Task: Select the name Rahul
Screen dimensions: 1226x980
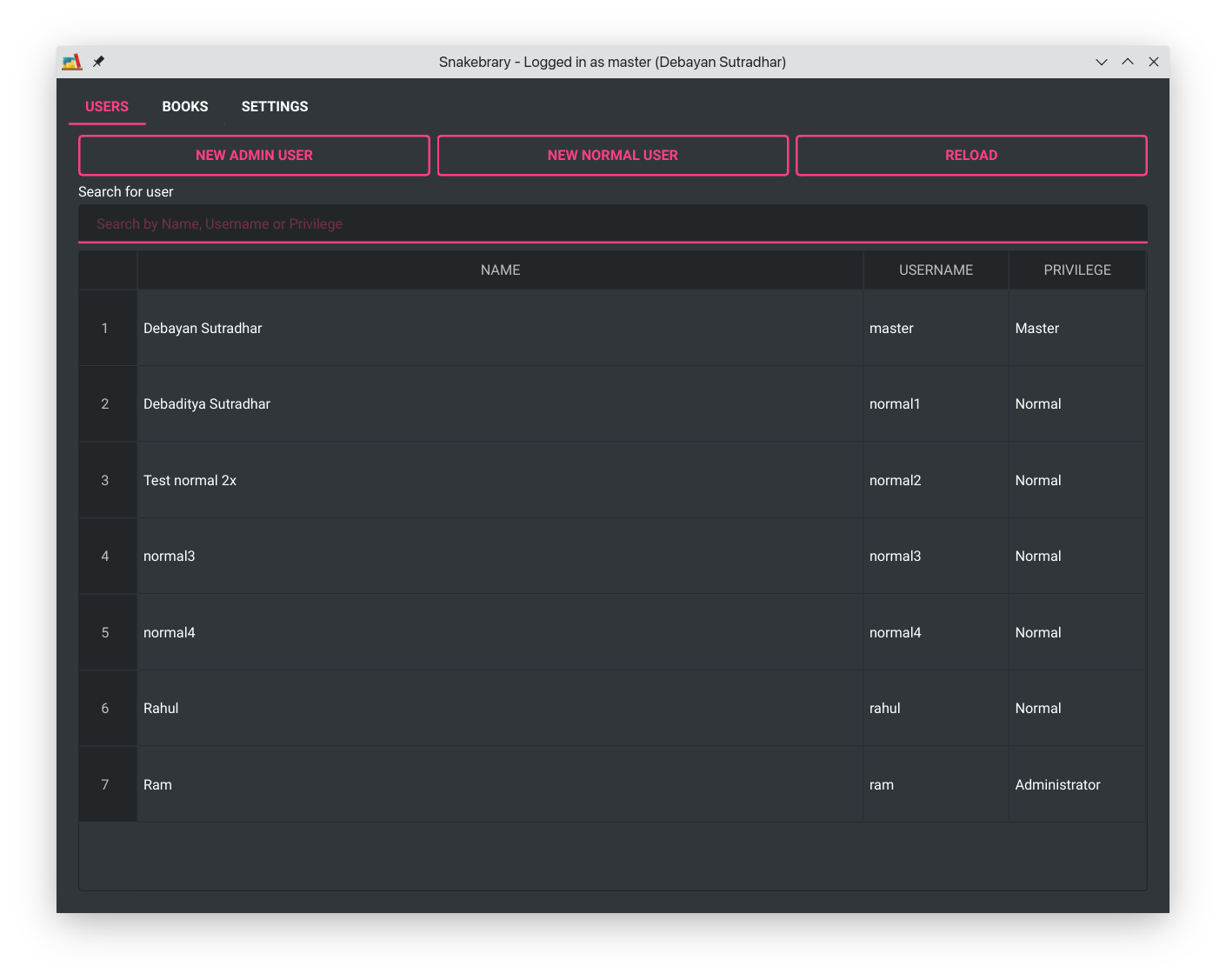Action: point(500,708)
